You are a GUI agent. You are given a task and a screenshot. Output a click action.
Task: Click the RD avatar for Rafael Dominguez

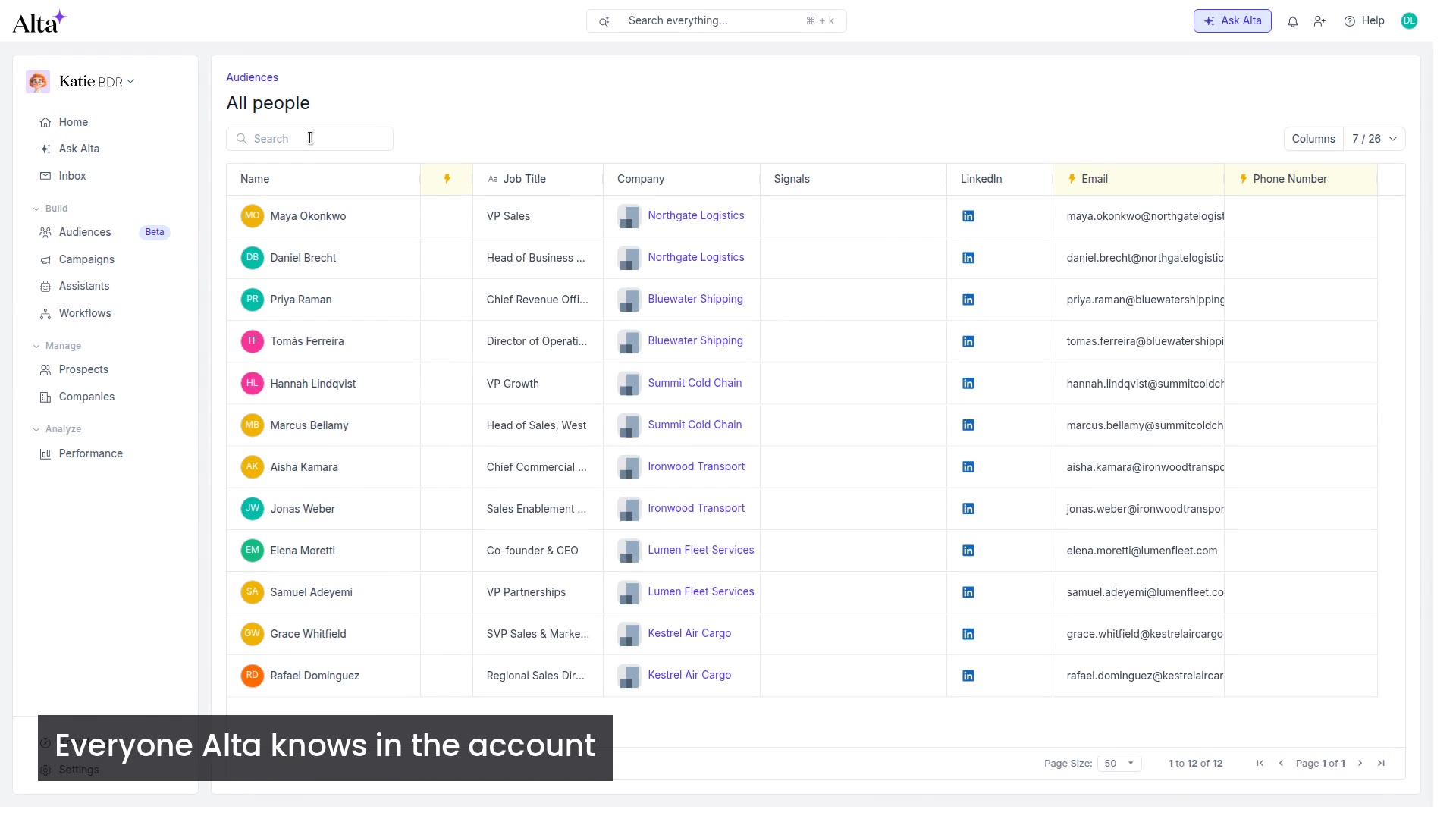tap(252, 675)
